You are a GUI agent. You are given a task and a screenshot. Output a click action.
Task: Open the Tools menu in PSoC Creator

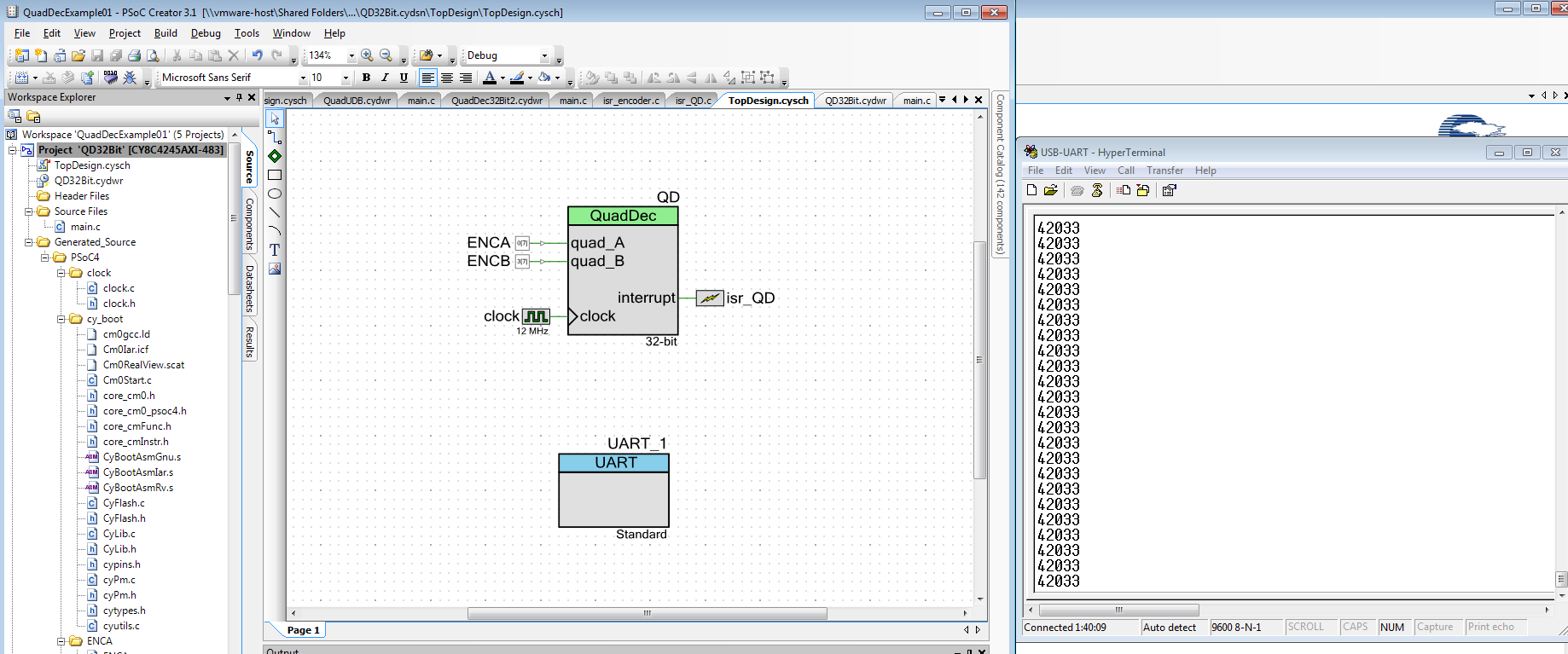[x=247, y=33]
